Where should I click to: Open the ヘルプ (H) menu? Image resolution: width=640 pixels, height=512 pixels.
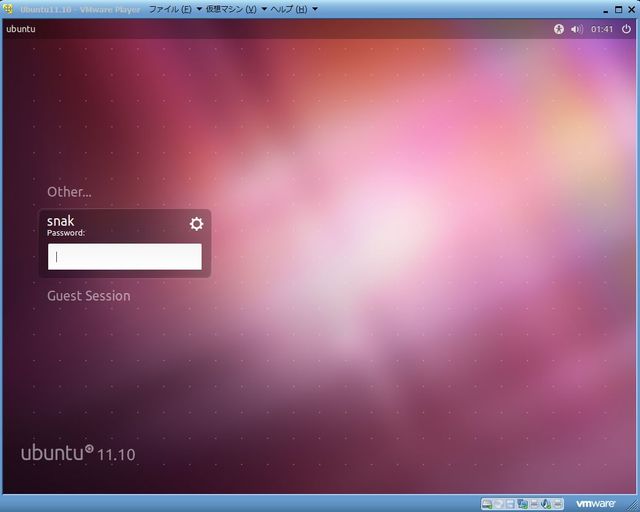pos(289,9)
